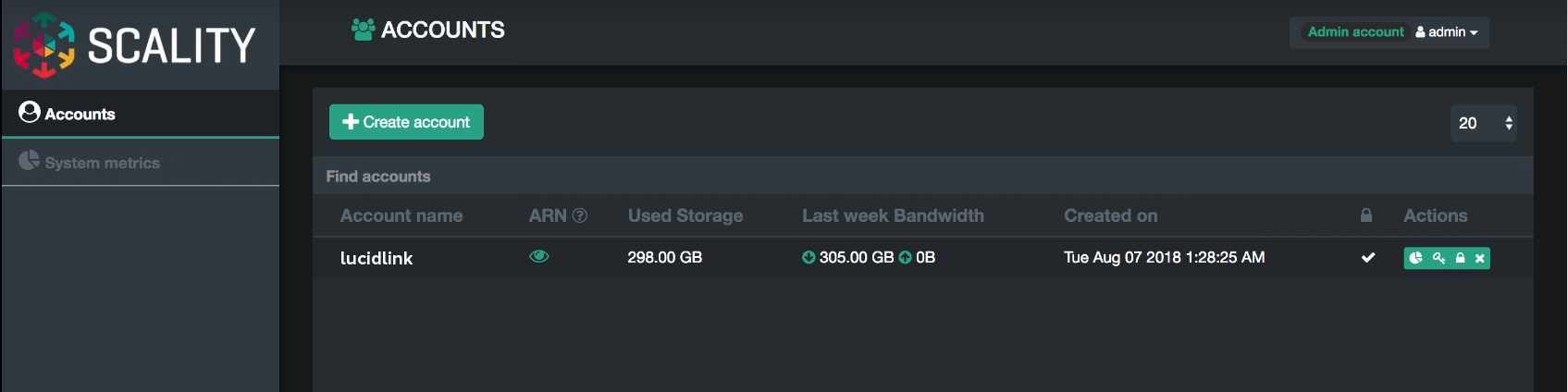
Task: Click the key icon for lucidlink account
Action: pyautogui.click(x=1438, y=258)
